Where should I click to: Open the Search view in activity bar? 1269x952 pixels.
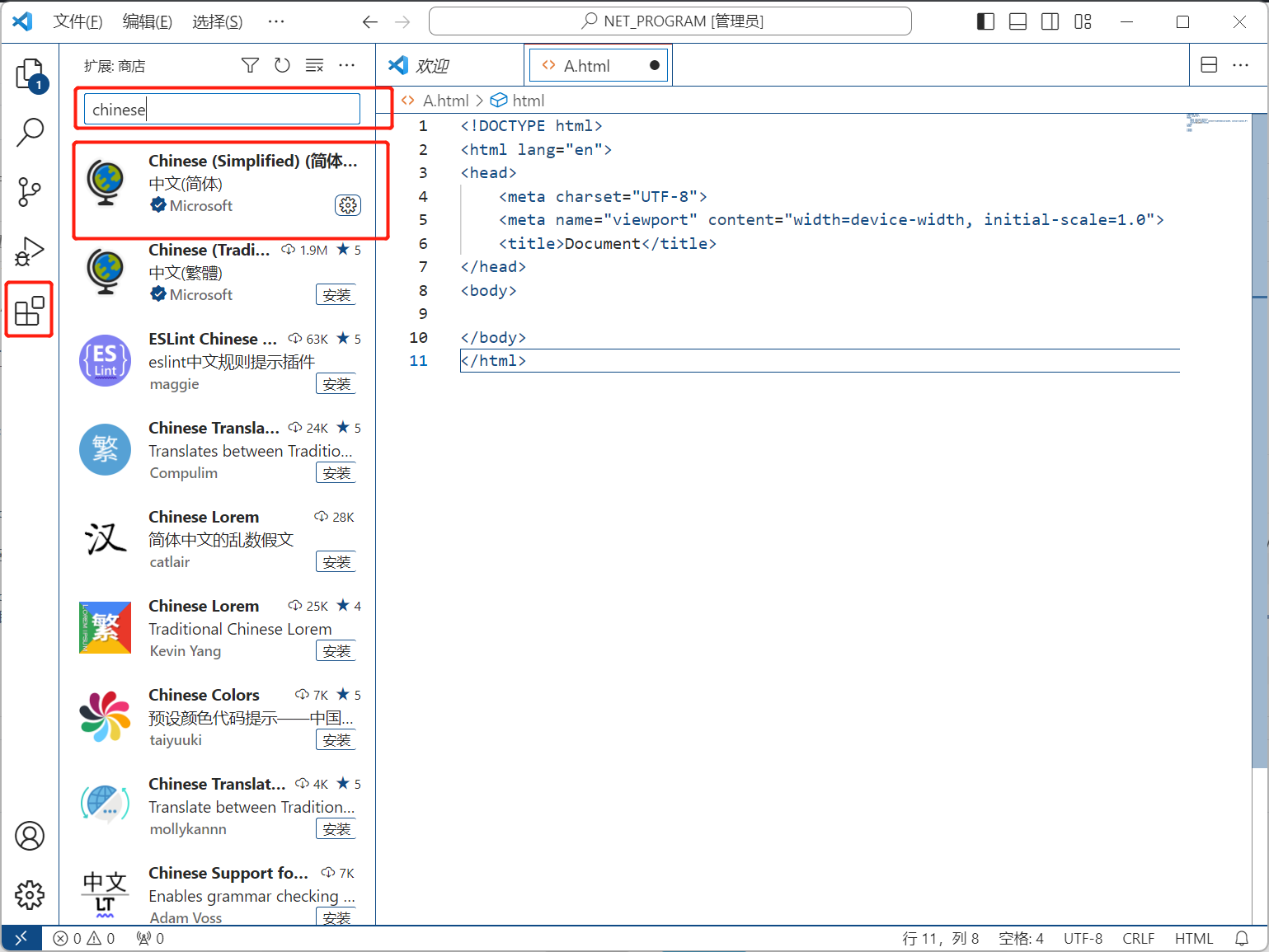(30, 132)
